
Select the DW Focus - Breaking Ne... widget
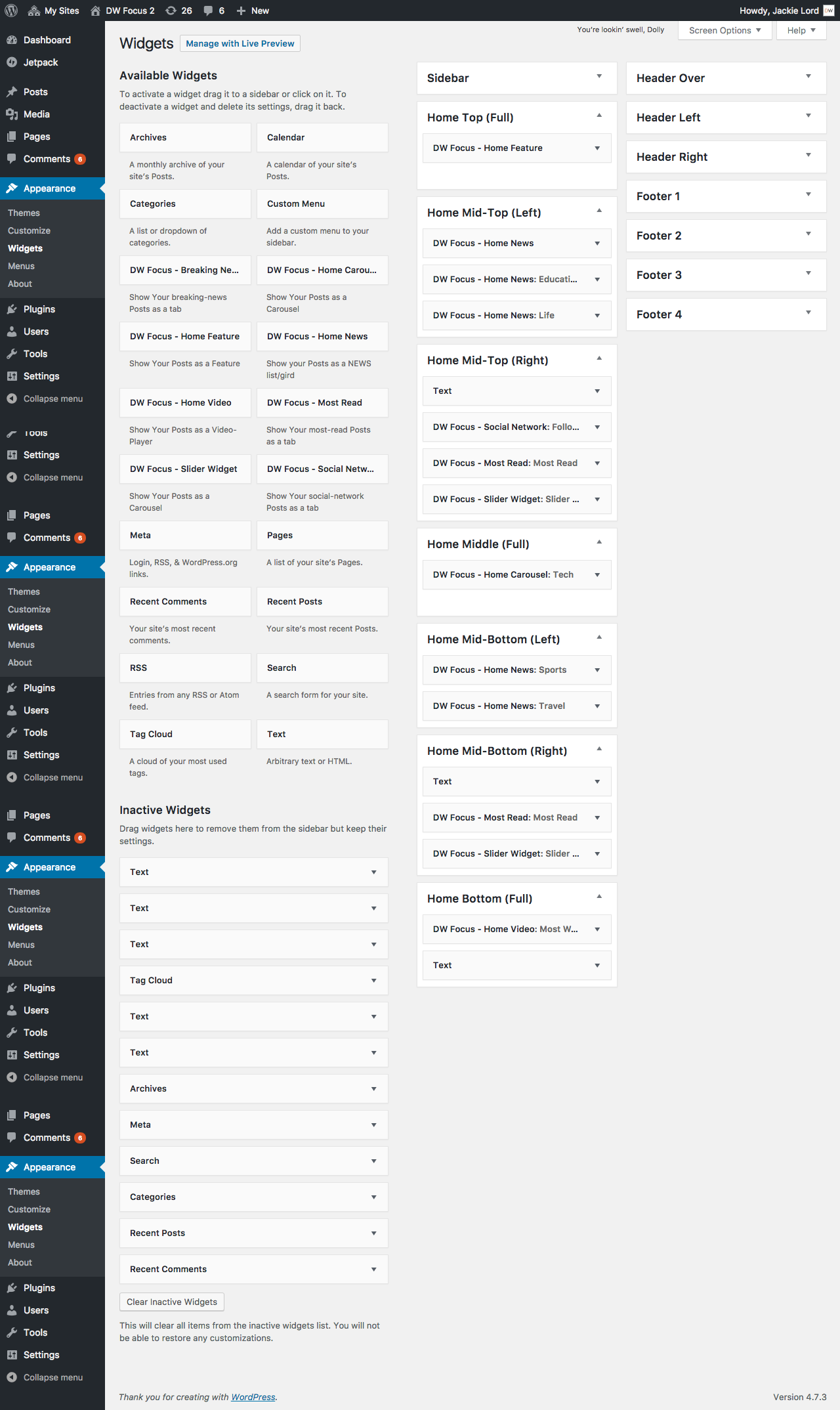coord(185,270)
